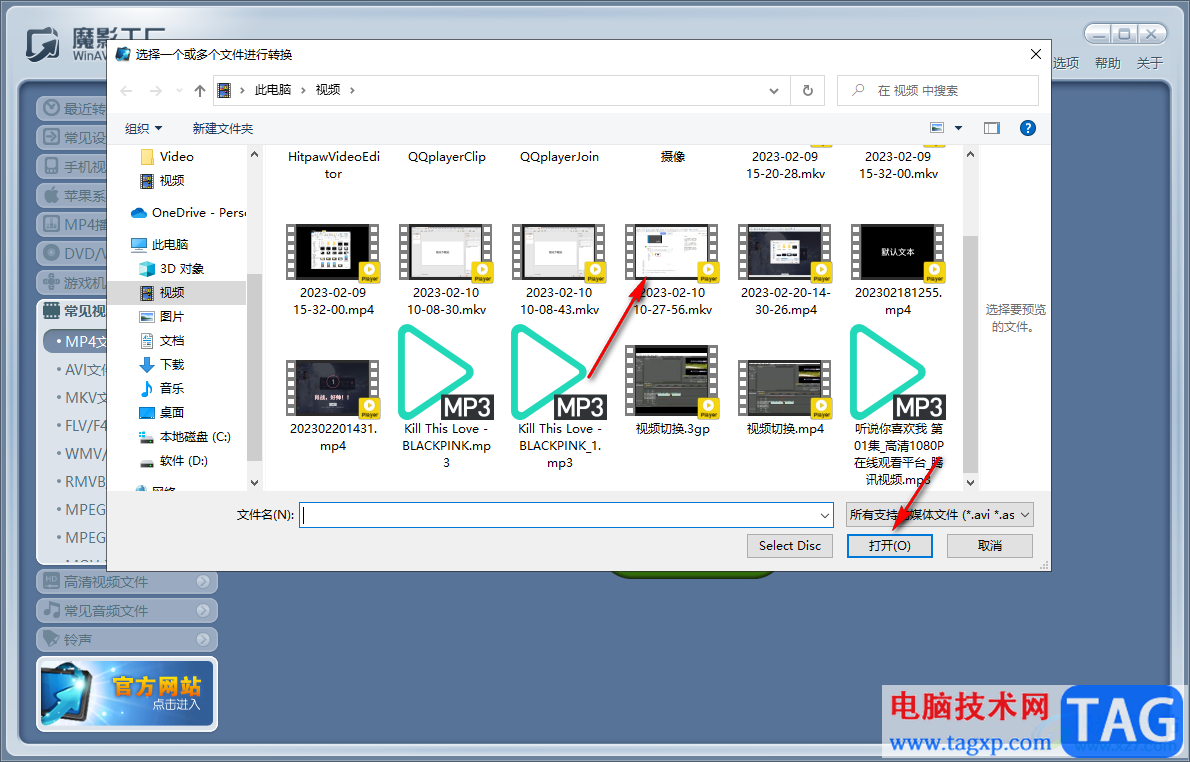Open 关于 menu in WinAVI window
The image size is (1190, 762).
tap(1149, 63)
